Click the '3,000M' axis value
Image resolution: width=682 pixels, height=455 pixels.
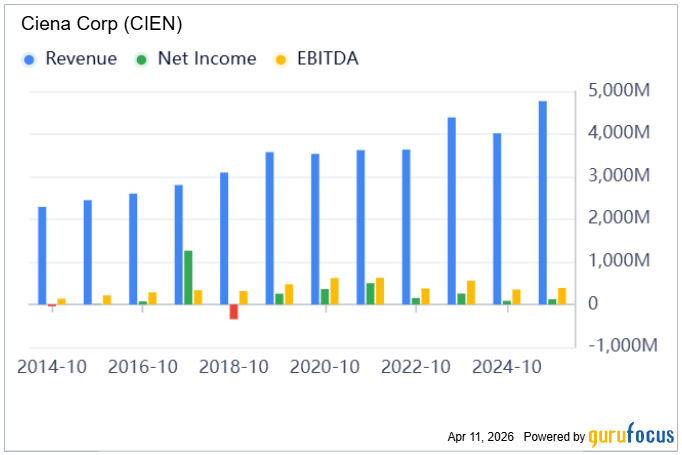point(619,175)
